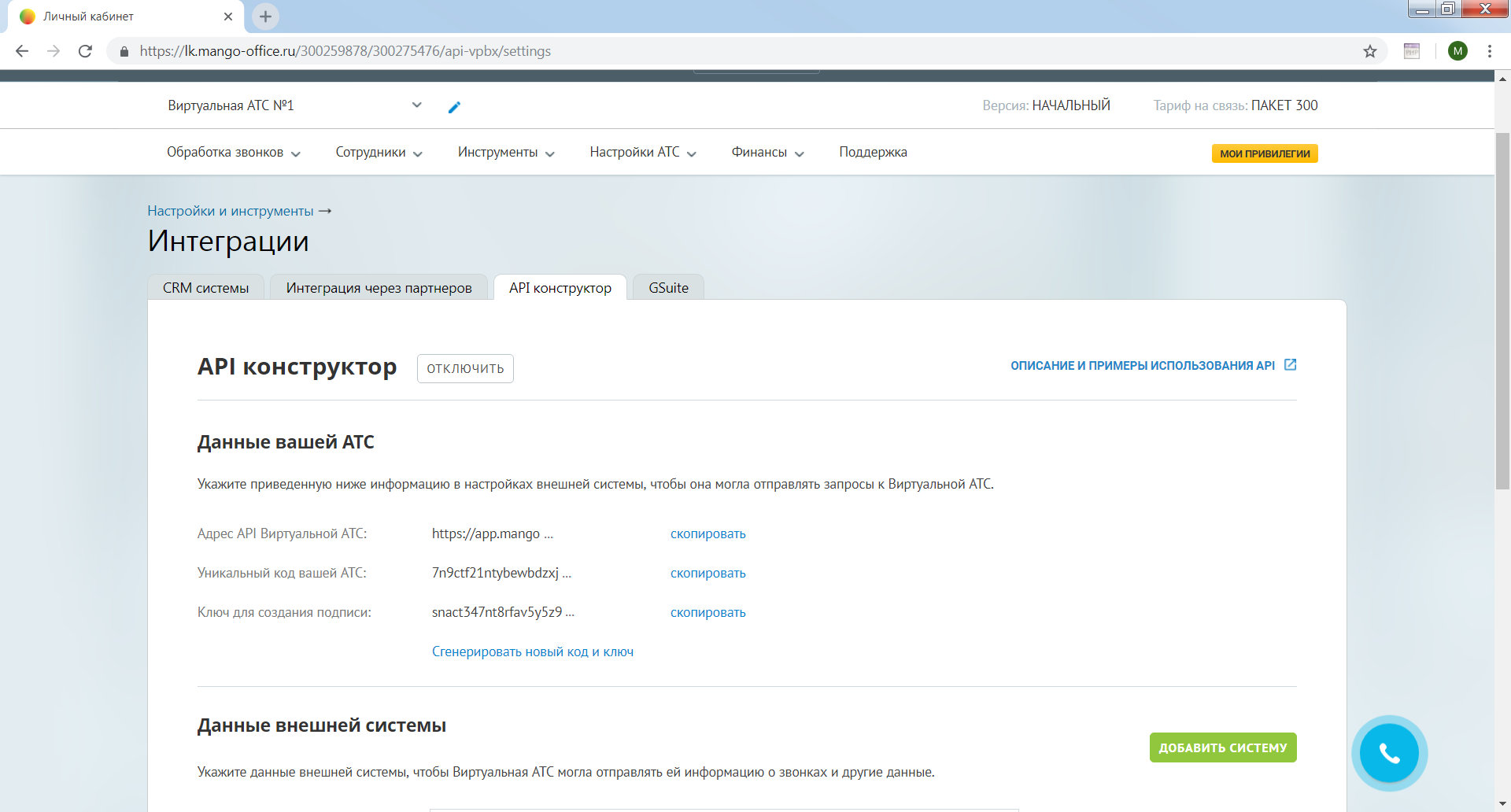Image resolution: width=1511 pixels, height=812 pixels.
Task: Open external link icon beside API description
Action: coord(1291,364)
